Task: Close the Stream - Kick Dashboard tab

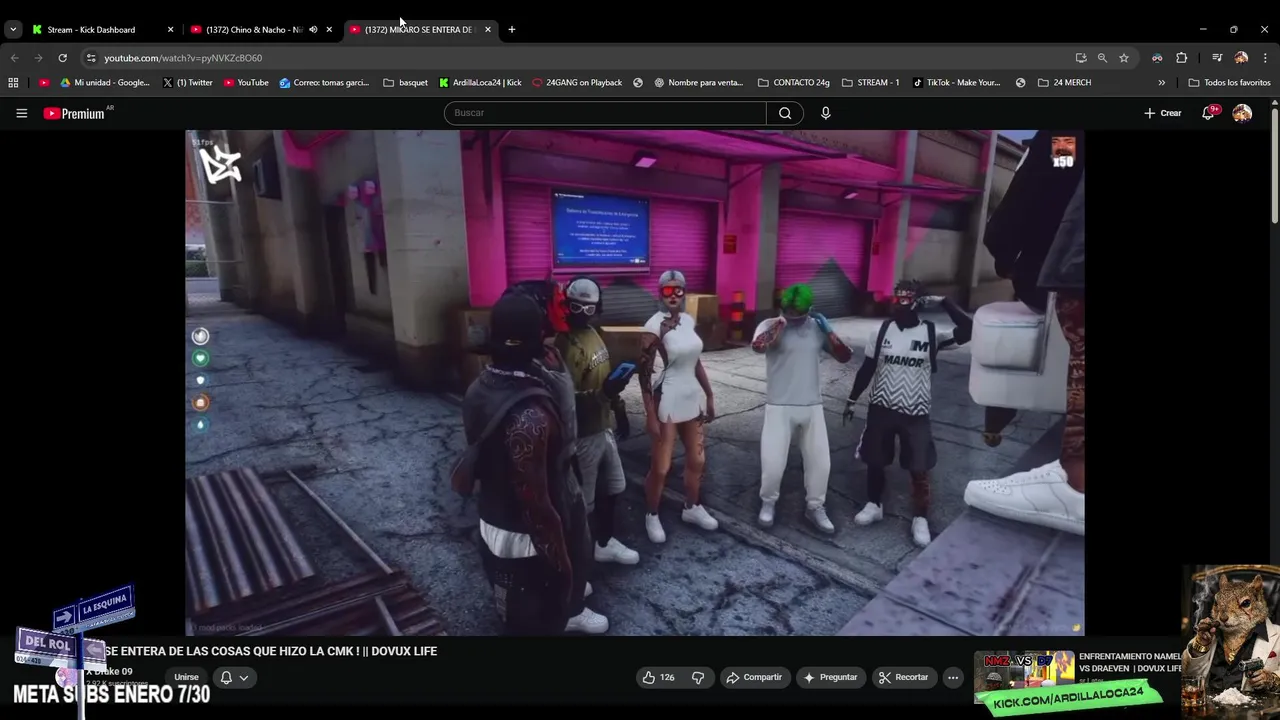Action: [x=170, y=29]
